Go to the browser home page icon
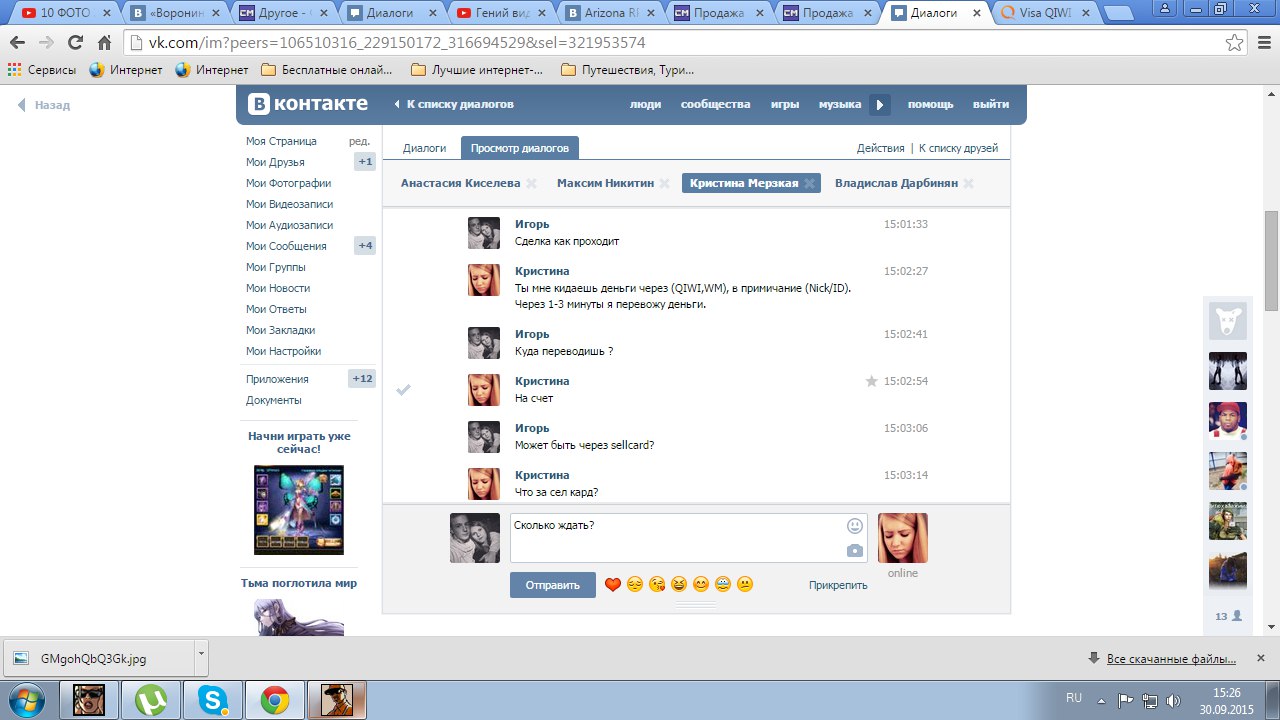Screen dimensions: 1280x720 pyautogui.click(x=104, y=43)
